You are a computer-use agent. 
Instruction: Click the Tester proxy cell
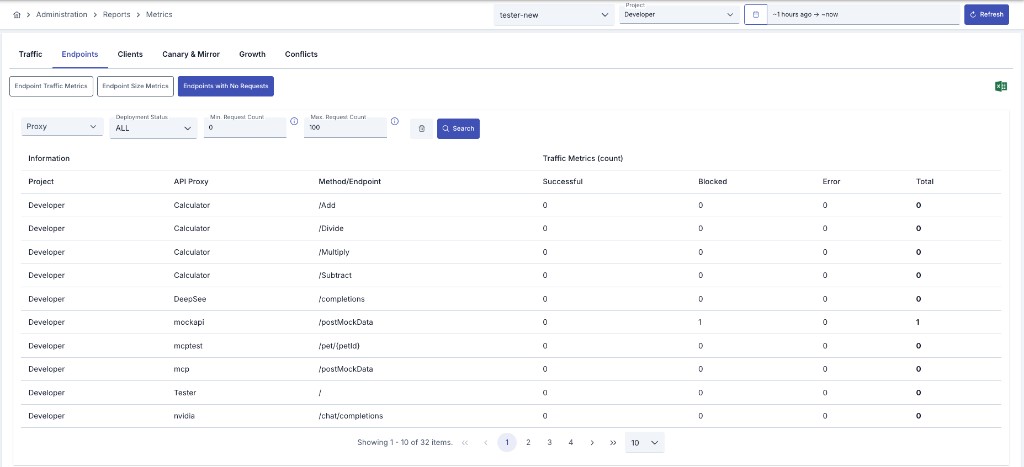[185, 393]
